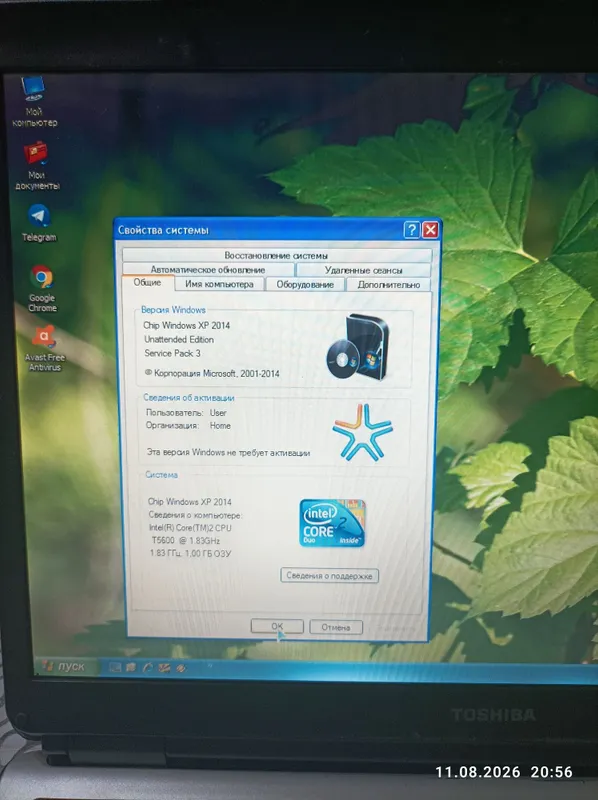Open Avast Free Antivirus desktop icon
598x800 pixels.
(44, 348)
